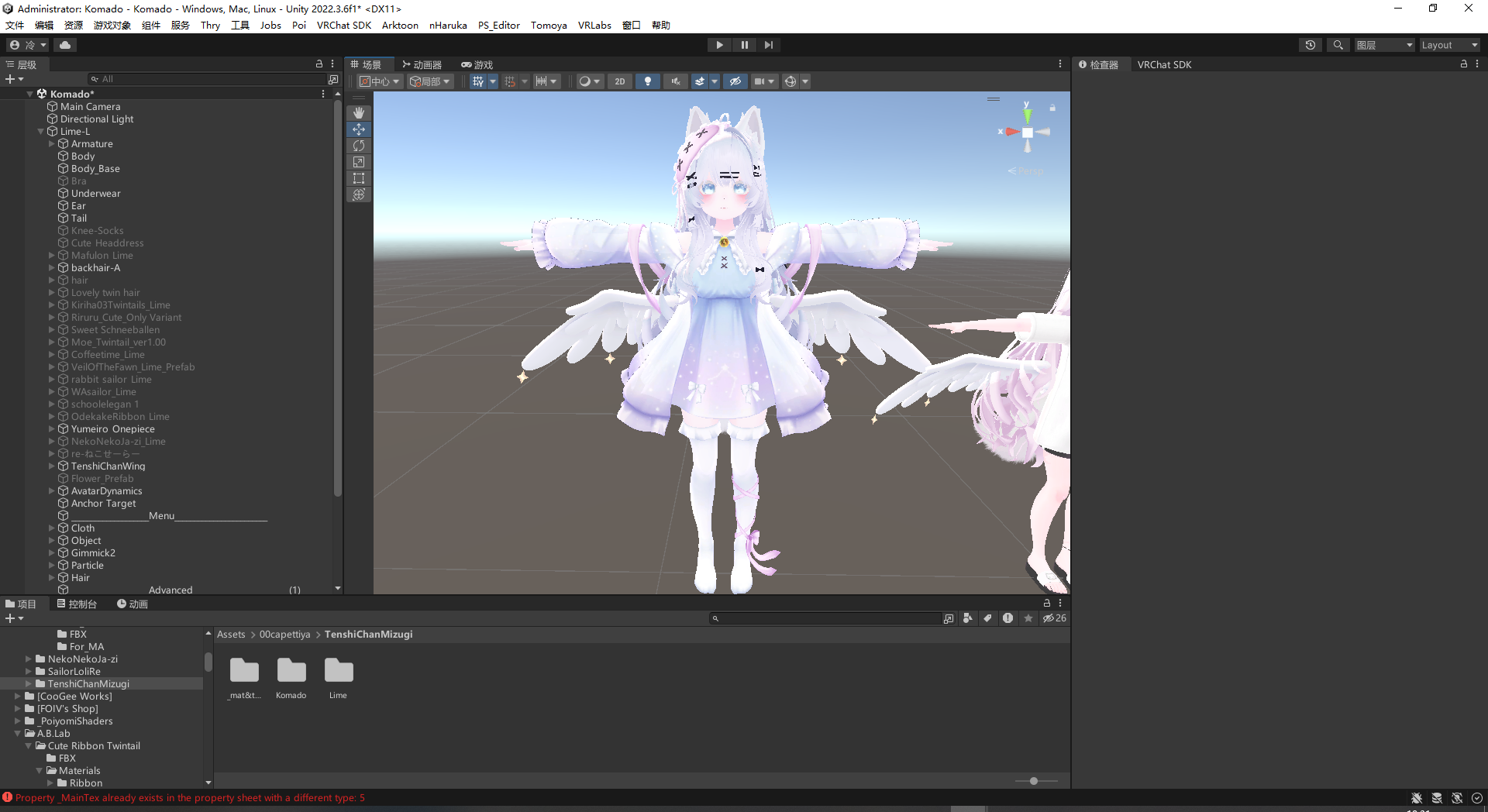Expand the Armature object
The height and width of the screenshot is (812, 1488).
pyautogui.click(x=52, y=144)
